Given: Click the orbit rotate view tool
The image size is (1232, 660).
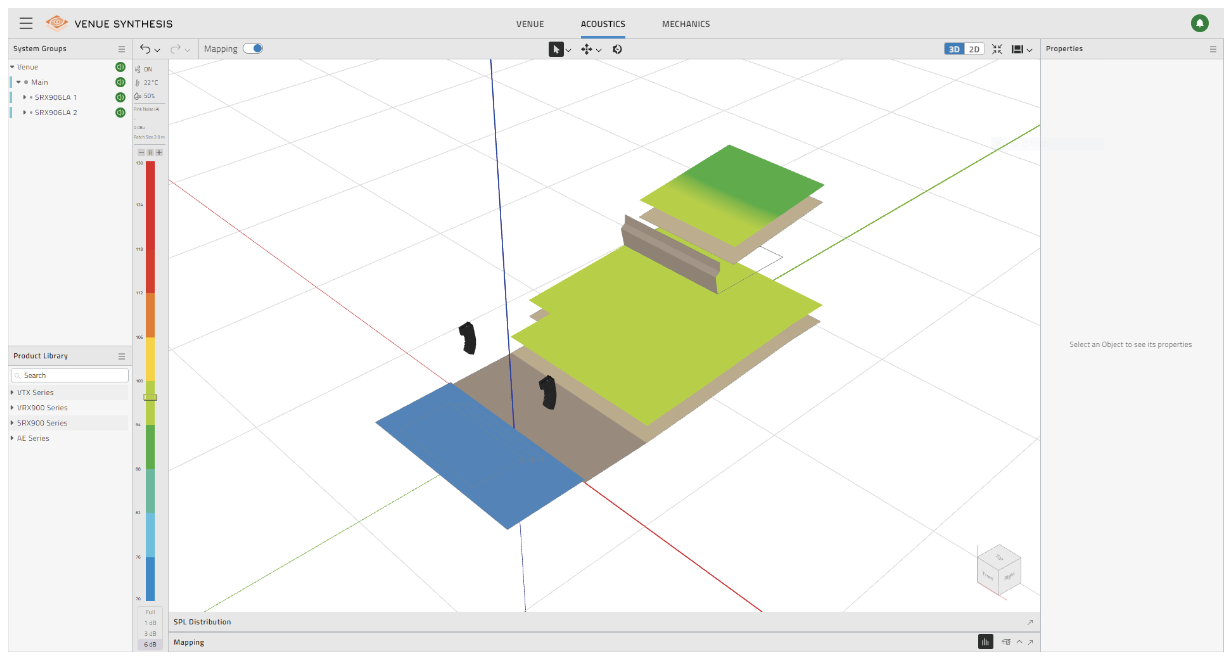Looking at the screenshot, I should click(x=617, y=49).
